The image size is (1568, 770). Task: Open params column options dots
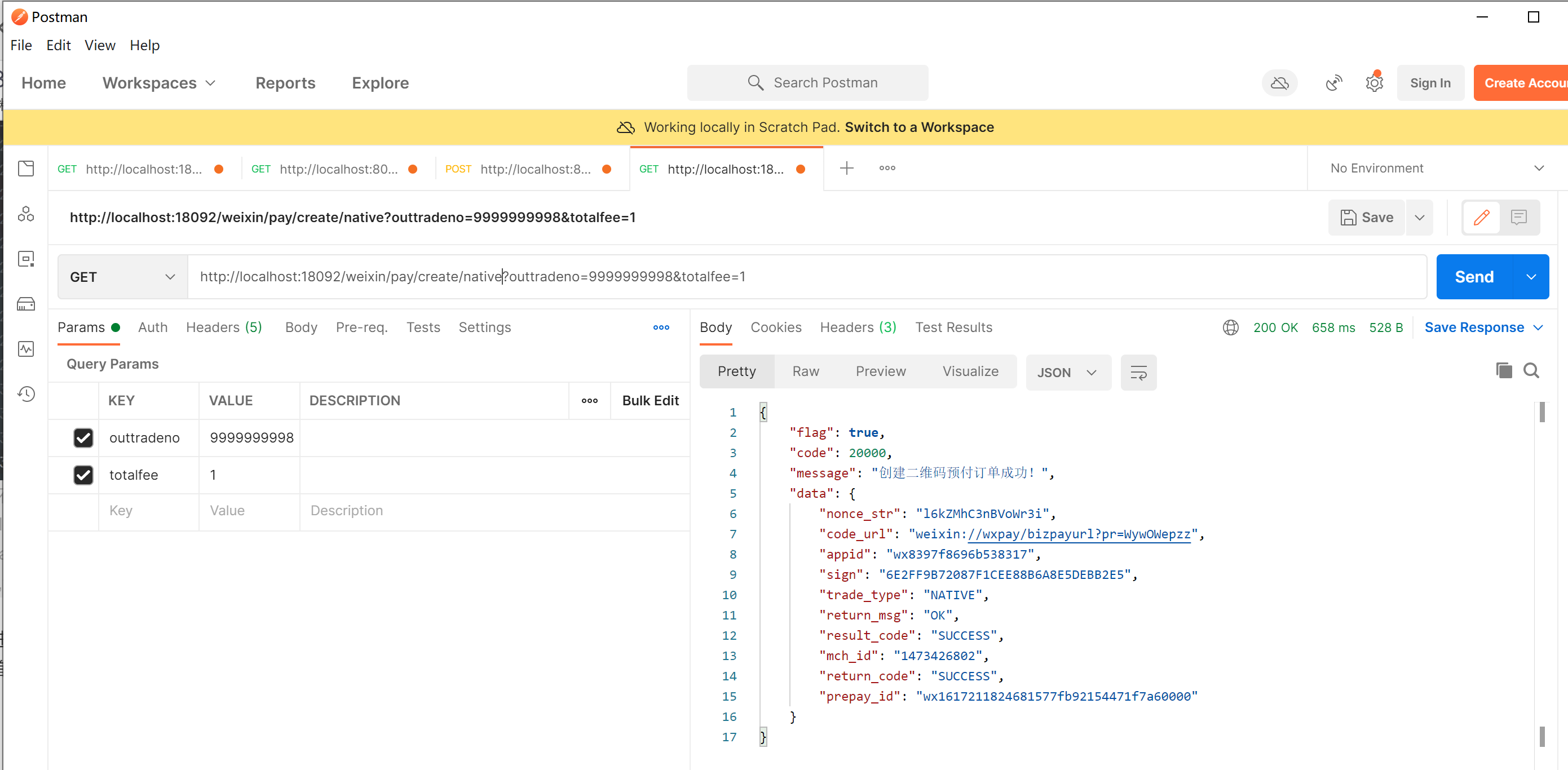589,401
